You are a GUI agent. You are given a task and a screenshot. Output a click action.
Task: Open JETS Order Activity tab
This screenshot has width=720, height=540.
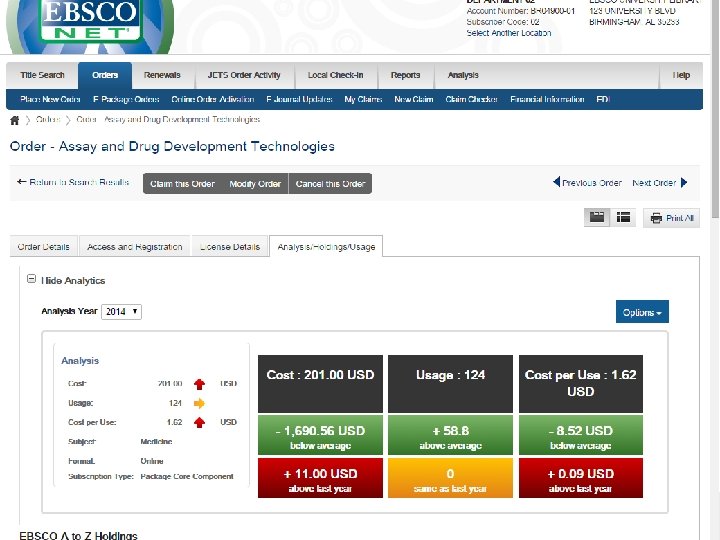pyautogui.click(x=244, y=75)
